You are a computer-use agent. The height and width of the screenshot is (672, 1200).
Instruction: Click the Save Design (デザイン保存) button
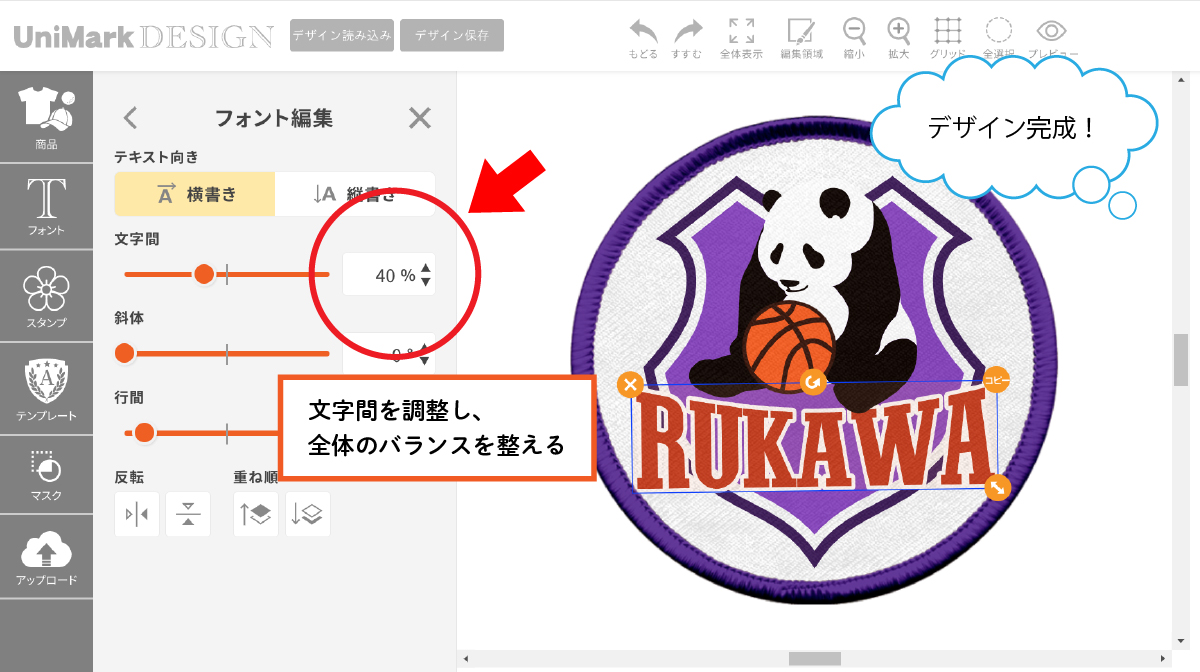pyautogui.click(x=452, y=35)
